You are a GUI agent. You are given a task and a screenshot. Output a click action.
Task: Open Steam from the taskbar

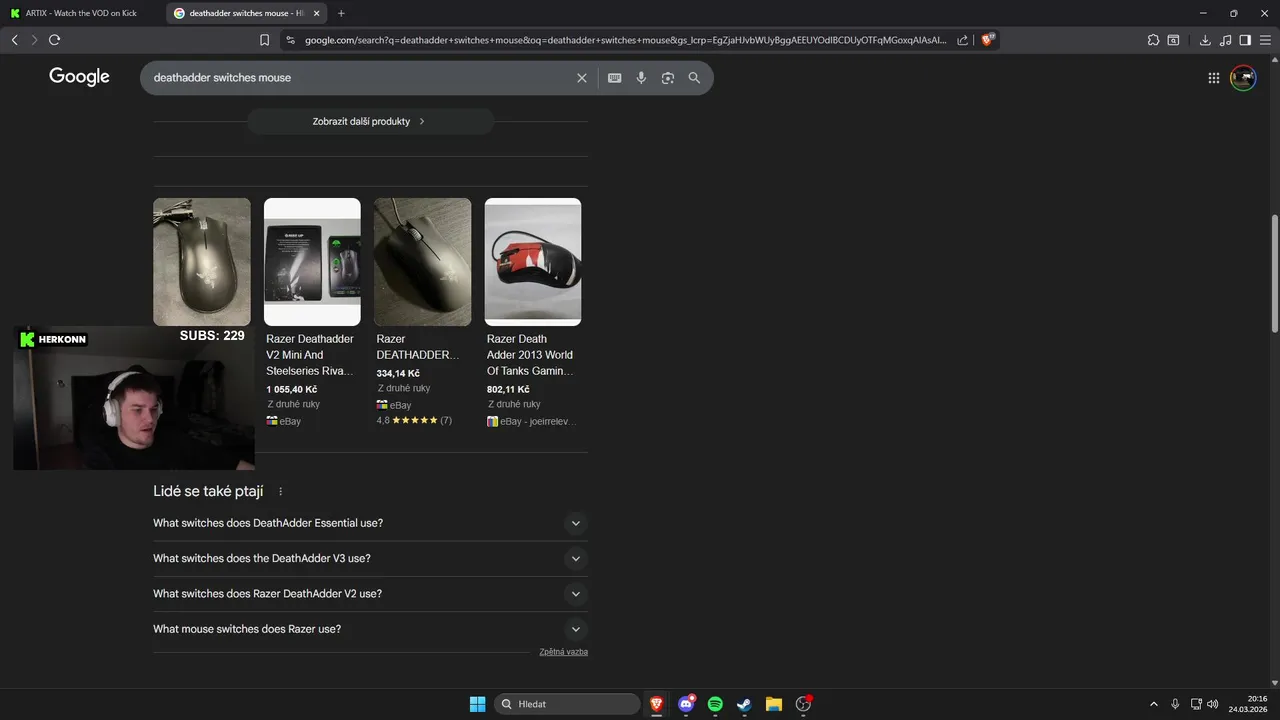pos(744,704)
